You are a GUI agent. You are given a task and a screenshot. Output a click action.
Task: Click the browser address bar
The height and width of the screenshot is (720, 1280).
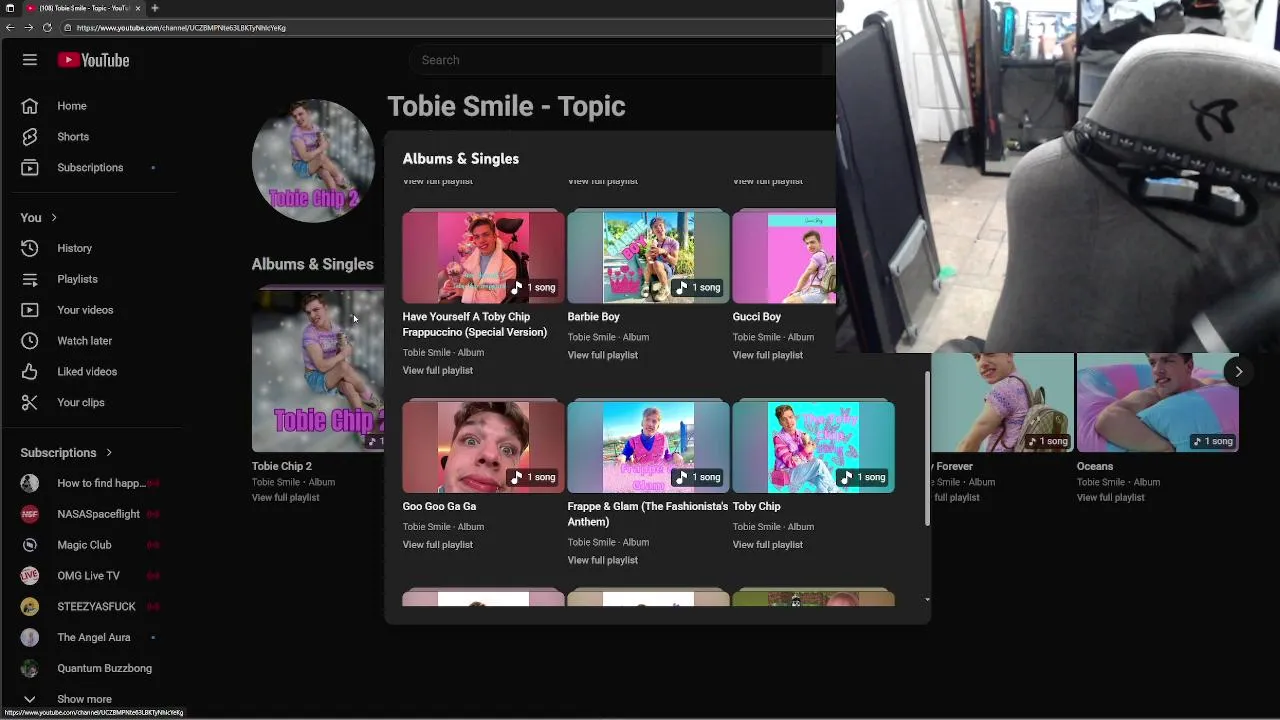450,28
